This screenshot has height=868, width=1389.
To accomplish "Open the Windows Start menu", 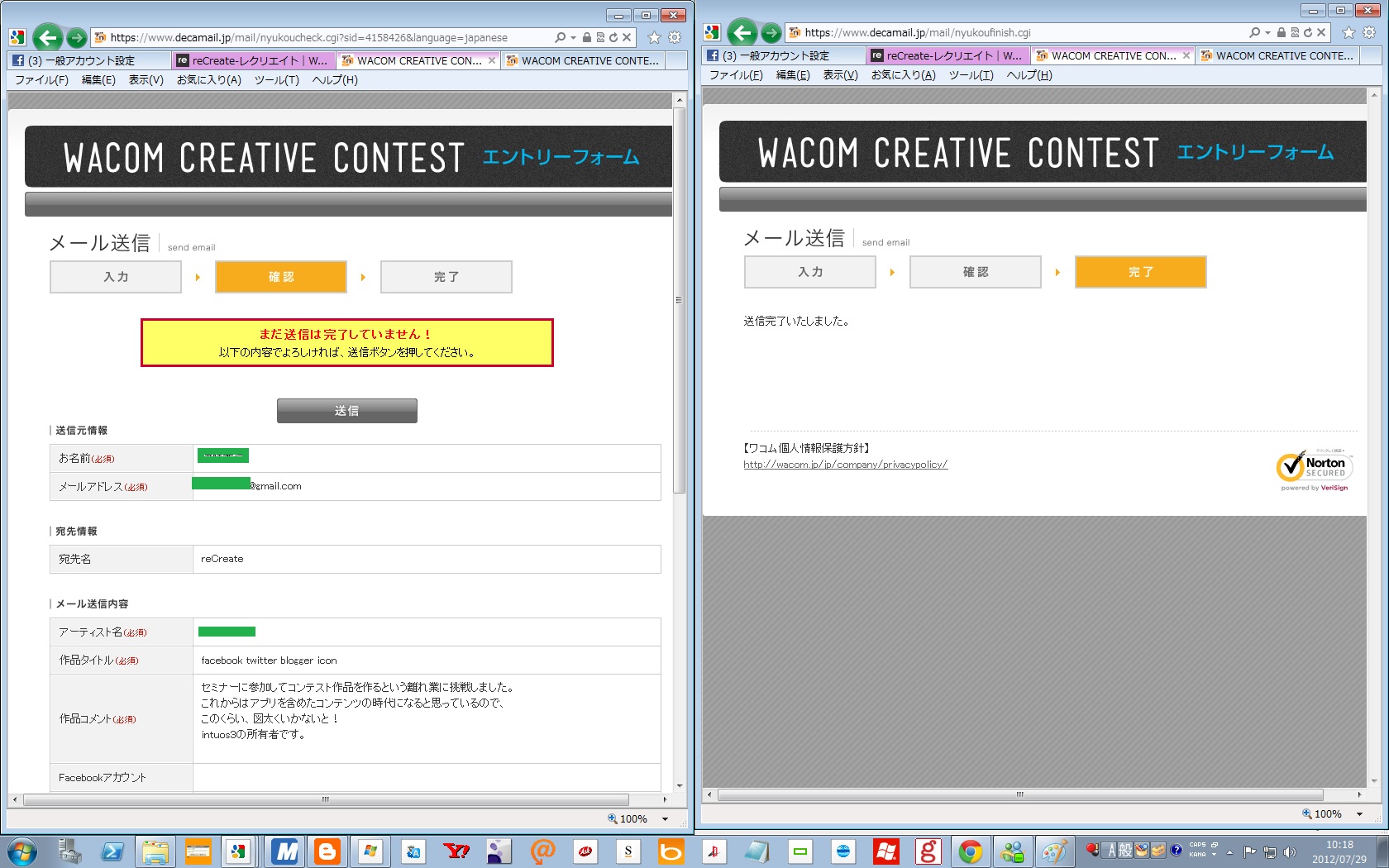I will (x=21, y=851).
